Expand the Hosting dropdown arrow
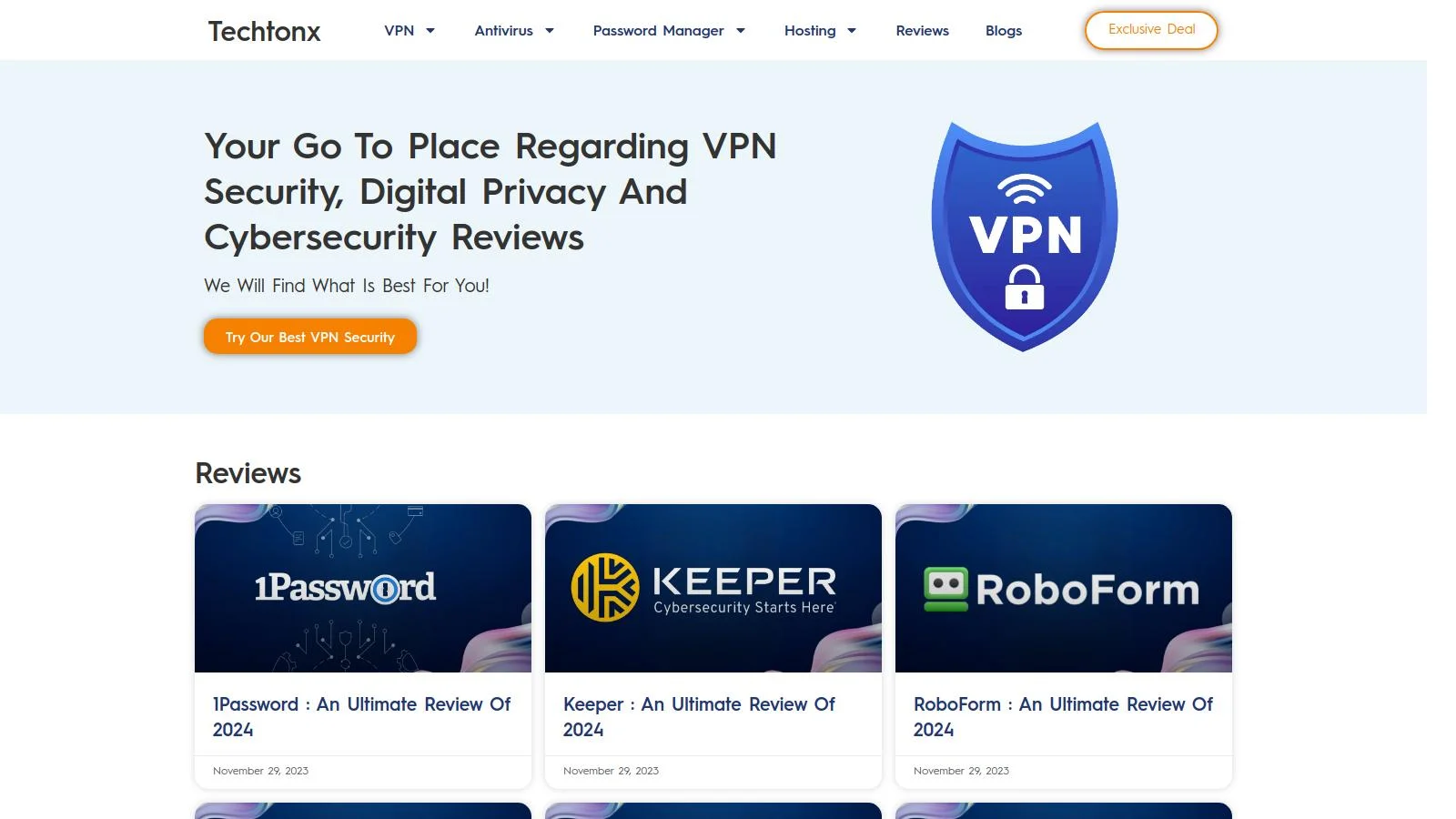Viewport: 1456px width, 819px height. (x=852, y=31)
